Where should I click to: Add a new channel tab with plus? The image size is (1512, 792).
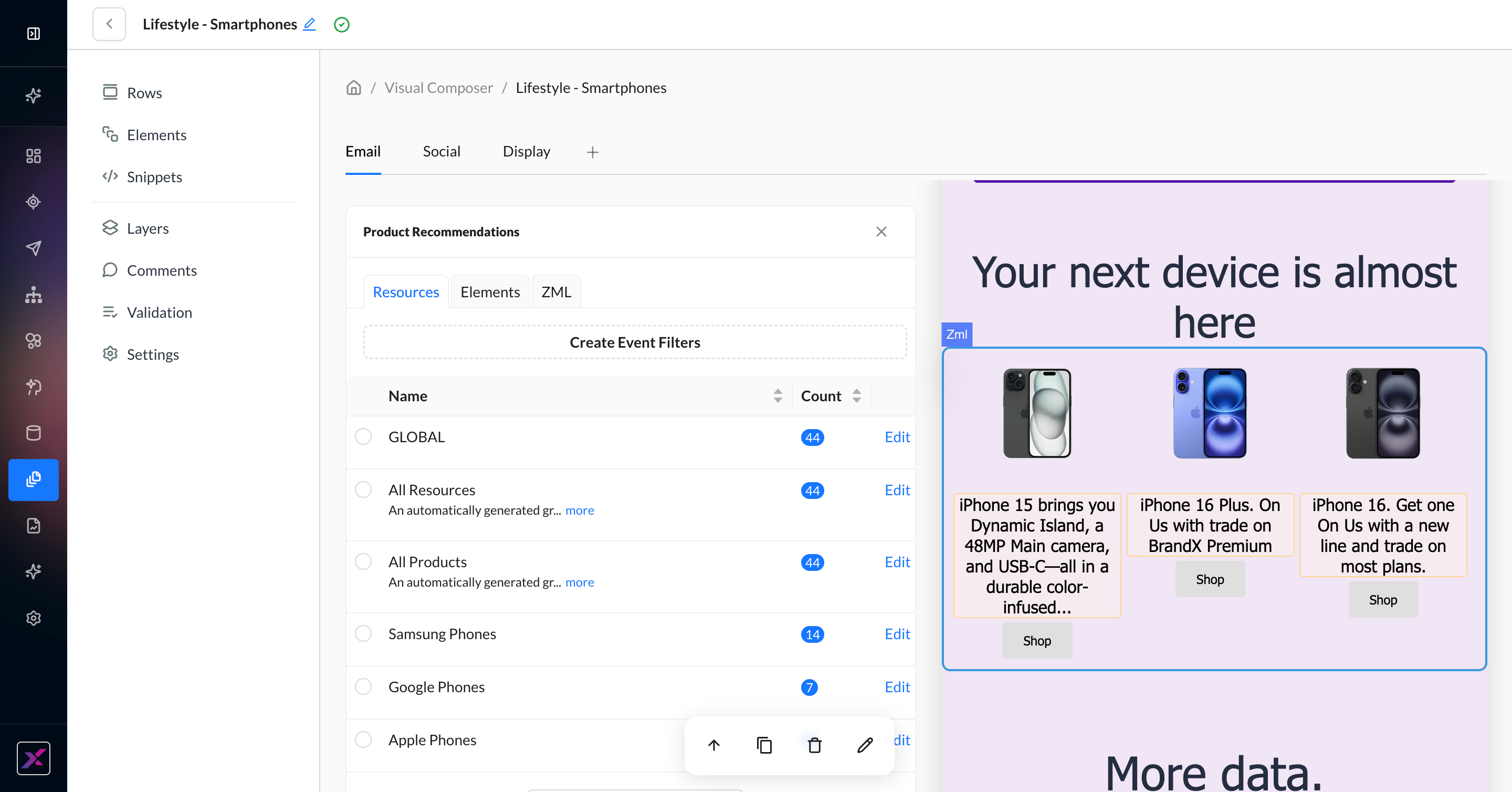click(x=593, y=152)
